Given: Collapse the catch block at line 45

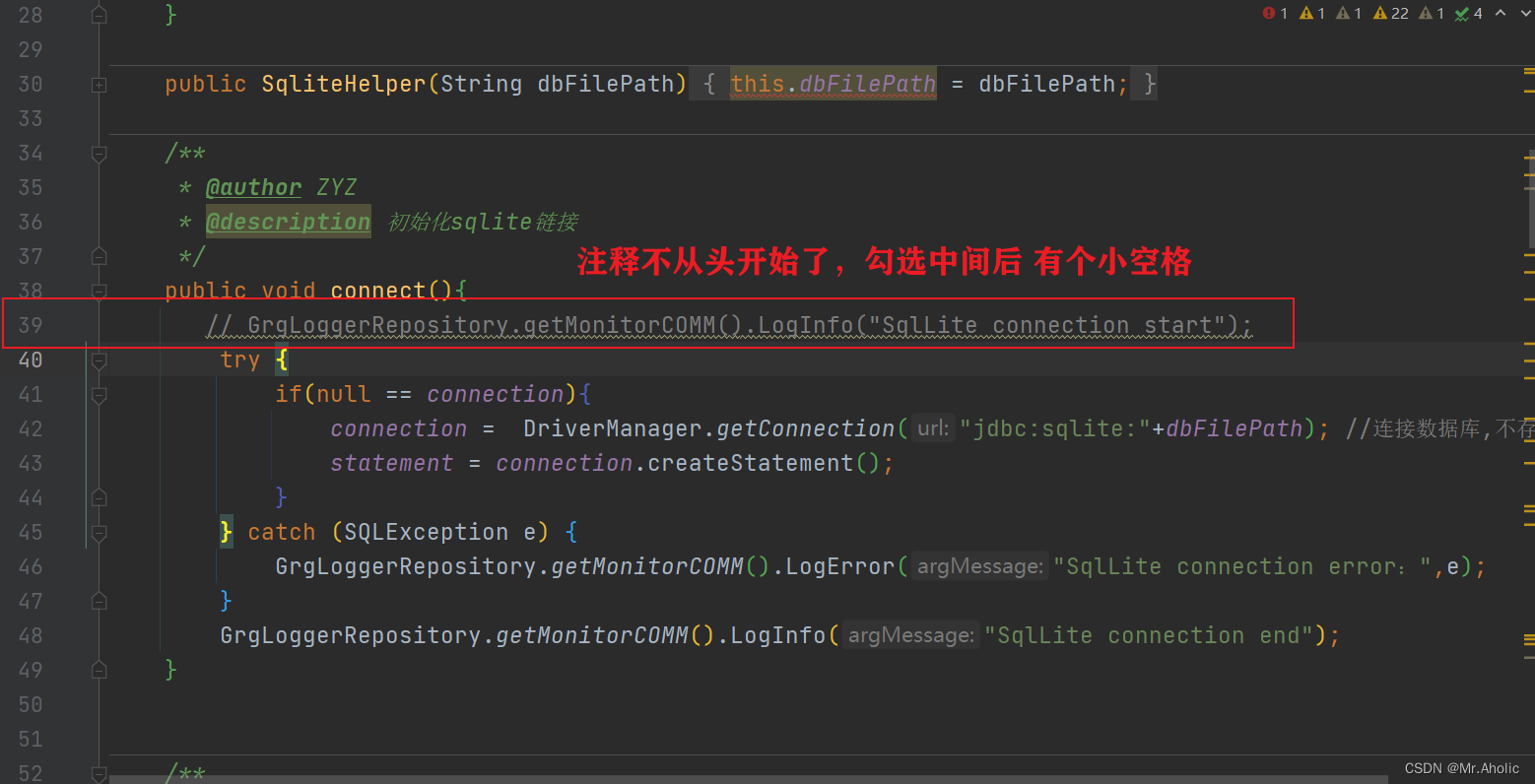Looking at the screenshot, I should pyautogui.click(x=99, y=533).
